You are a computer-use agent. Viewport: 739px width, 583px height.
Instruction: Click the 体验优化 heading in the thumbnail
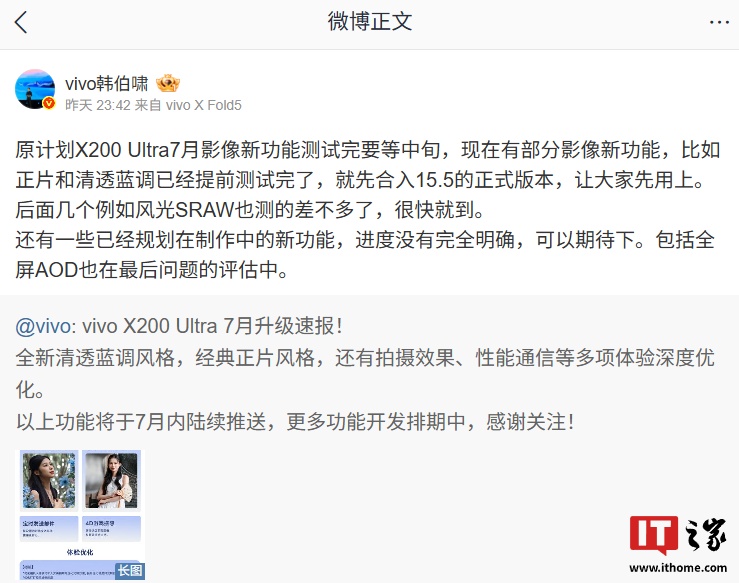pos(80,552)
